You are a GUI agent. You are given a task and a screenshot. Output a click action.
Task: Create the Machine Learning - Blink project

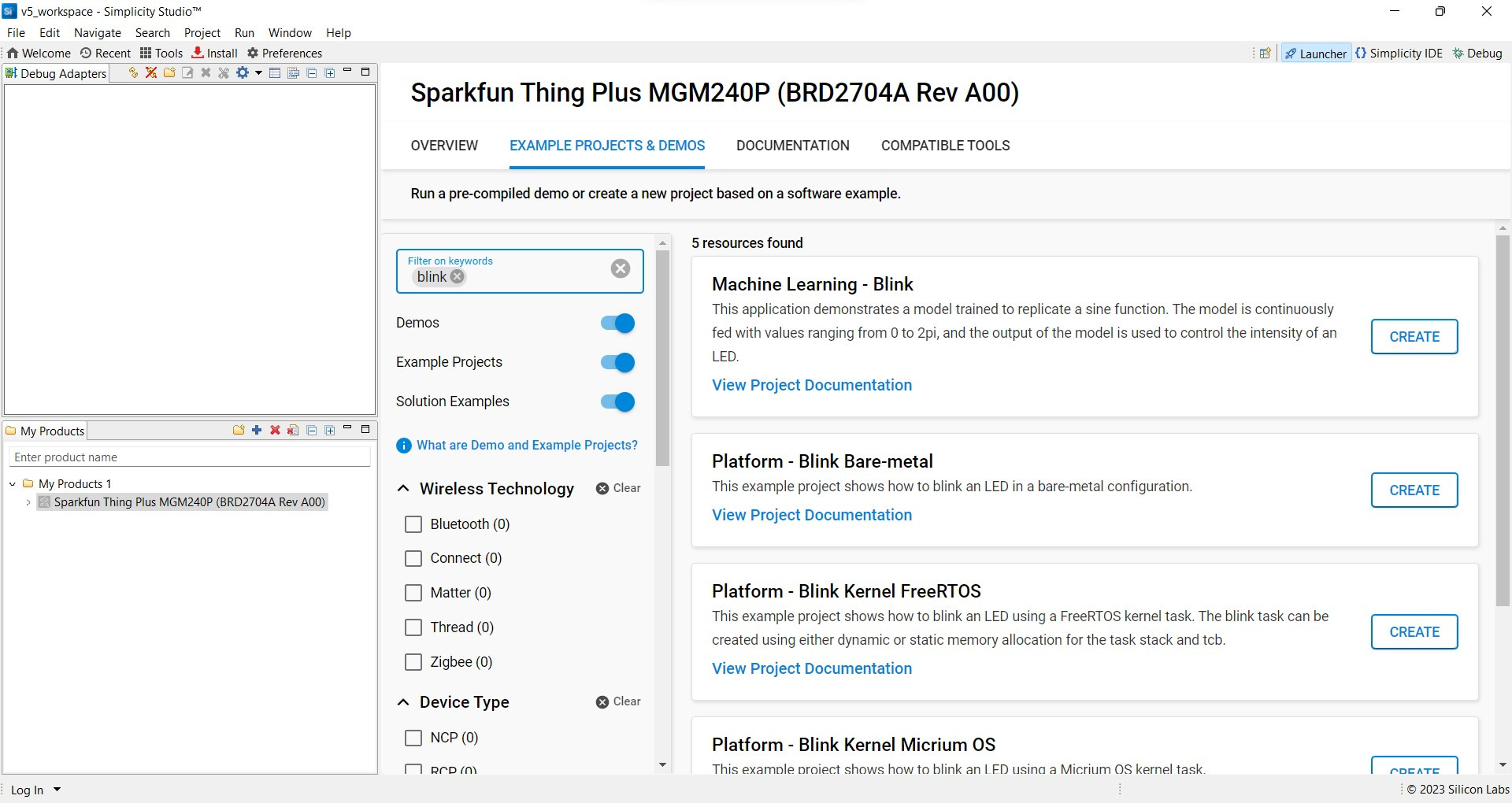1414,337
